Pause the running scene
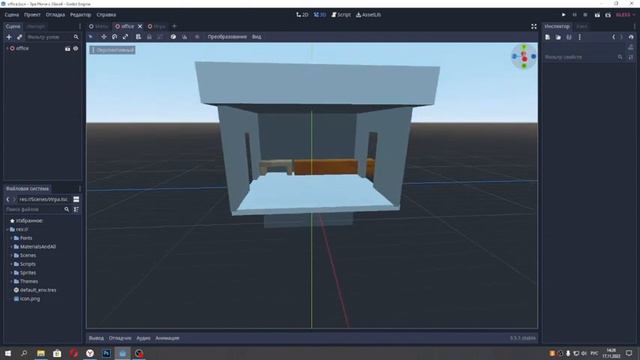The image size is (640, 360). (x=574, y=15)
